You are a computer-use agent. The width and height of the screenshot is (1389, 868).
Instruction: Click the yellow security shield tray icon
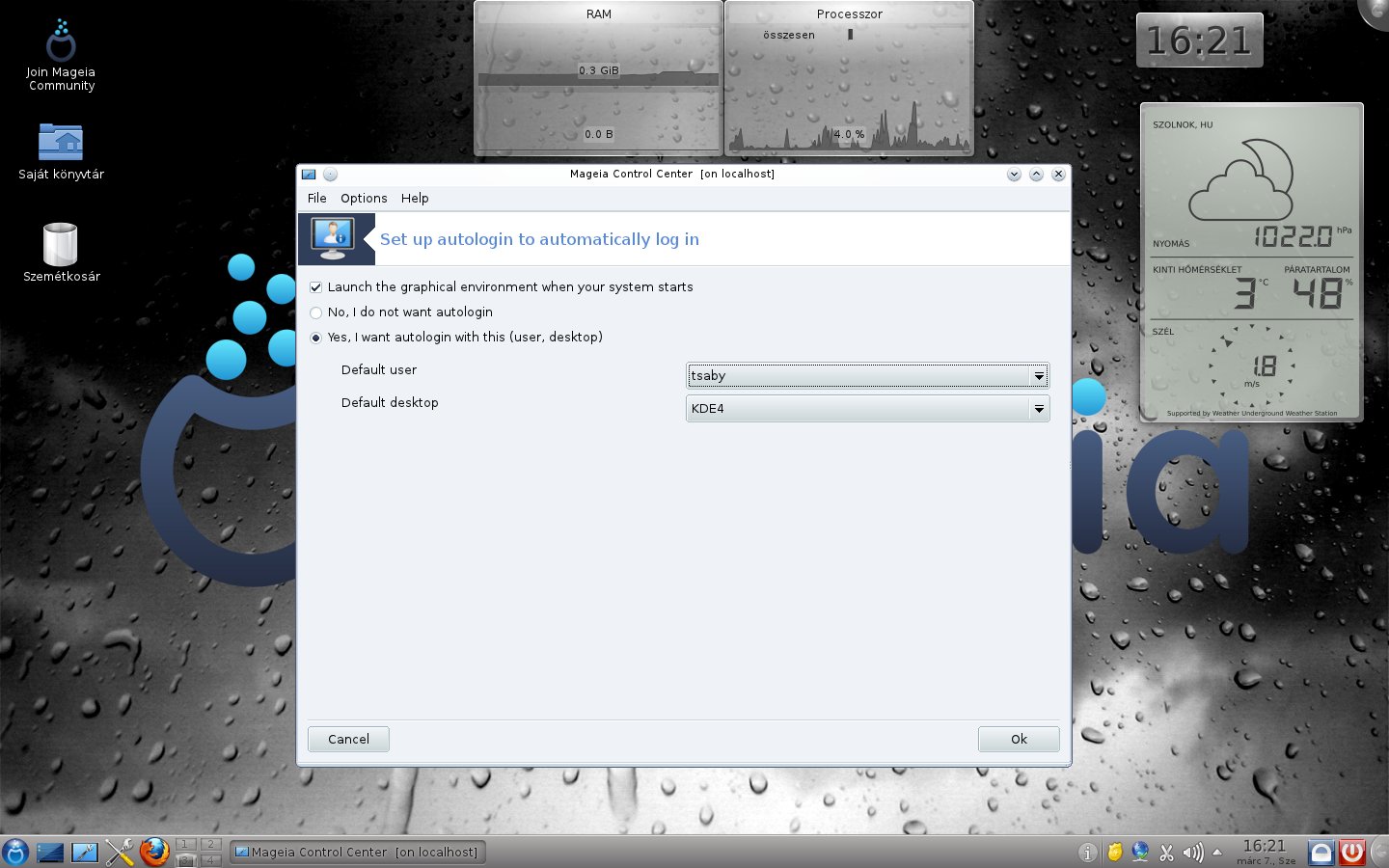(1115, 853)
